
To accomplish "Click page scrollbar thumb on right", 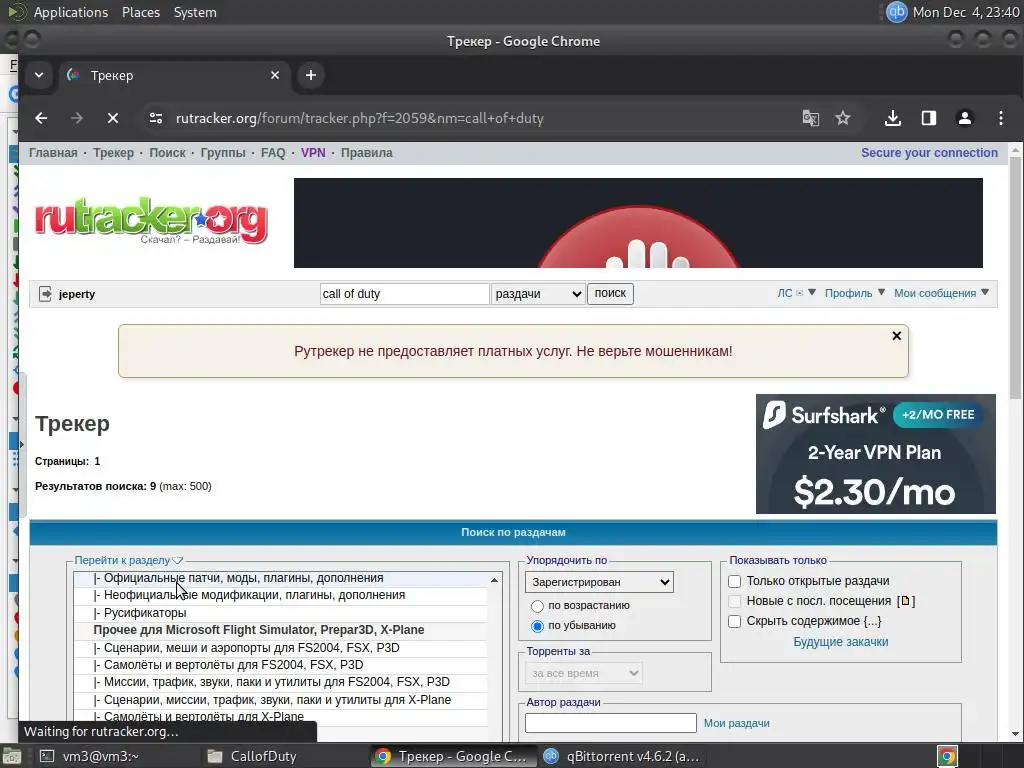I will 1015,277.
